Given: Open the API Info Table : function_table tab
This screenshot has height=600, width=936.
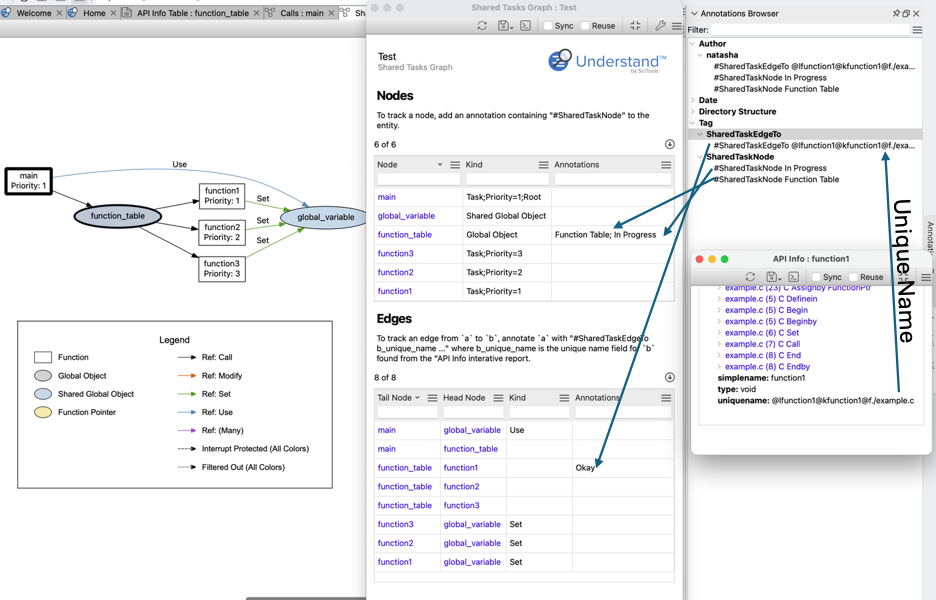Looking at the screenshot, I should coord(192,13).
